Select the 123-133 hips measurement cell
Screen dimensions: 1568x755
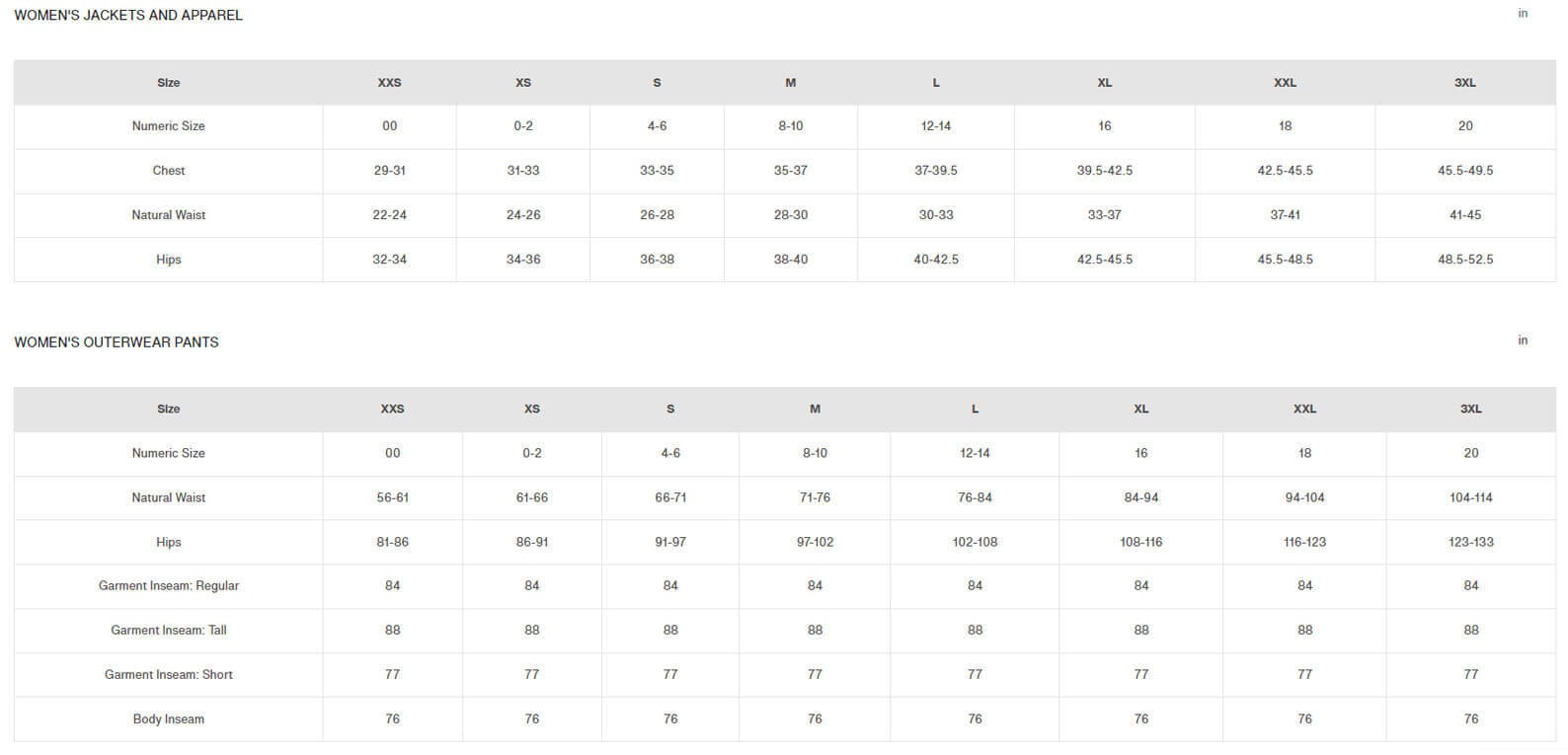click(1470, 543)
